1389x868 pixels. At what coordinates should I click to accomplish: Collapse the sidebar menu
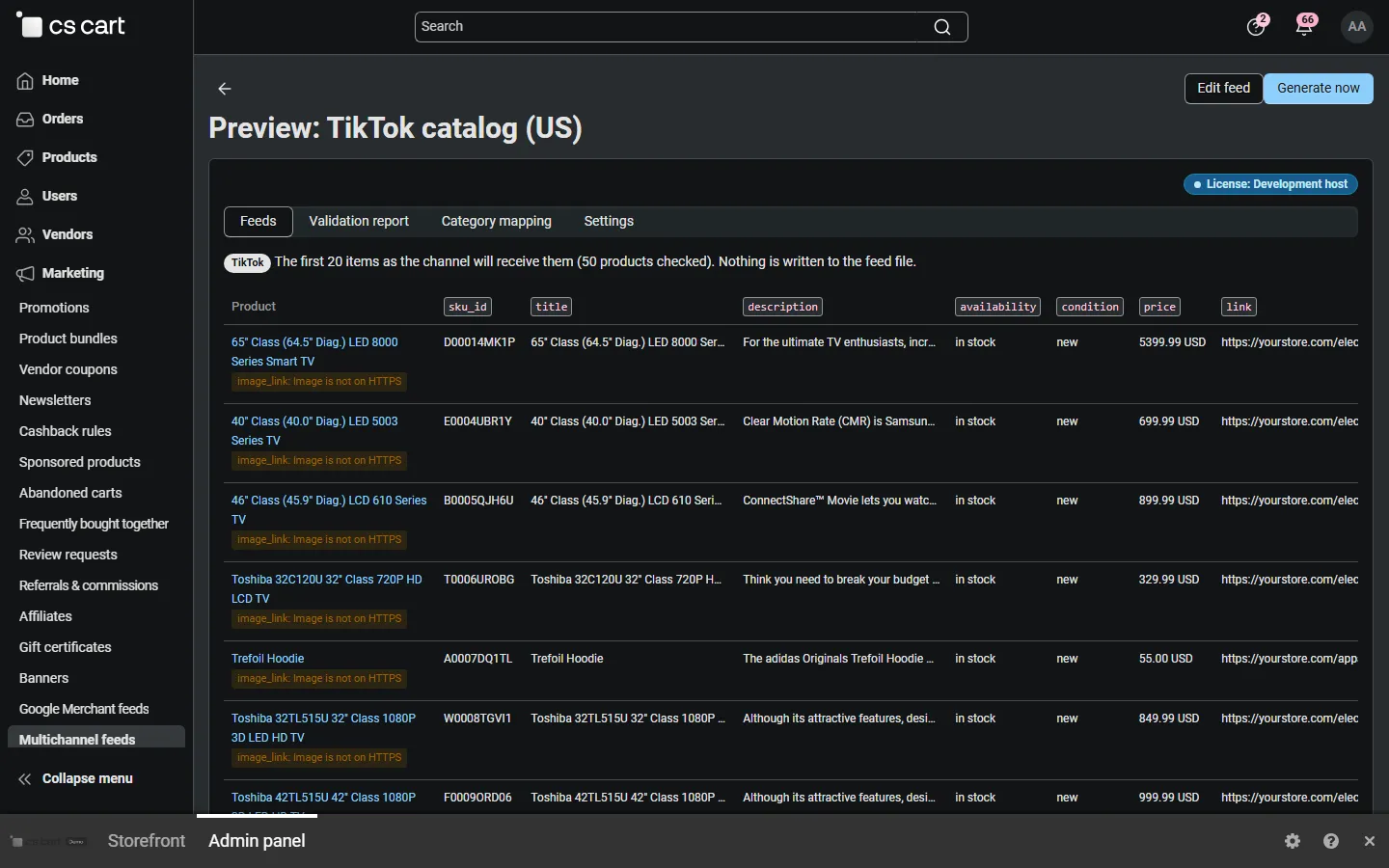[x=87, y=778]
